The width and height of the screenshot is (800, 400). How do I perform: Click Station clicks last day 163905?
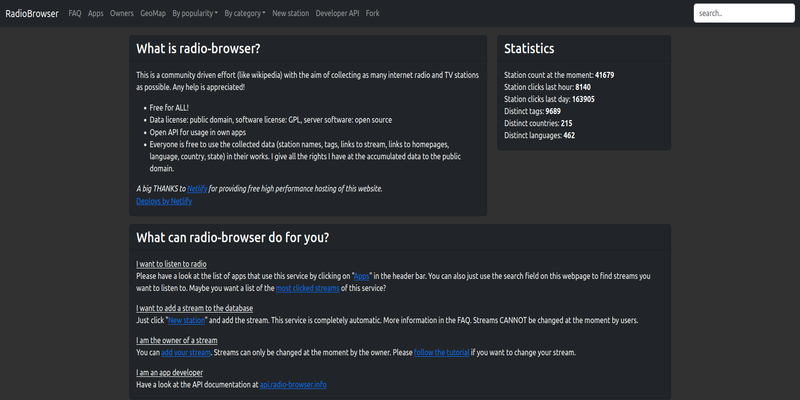click(x=549, y=99)
